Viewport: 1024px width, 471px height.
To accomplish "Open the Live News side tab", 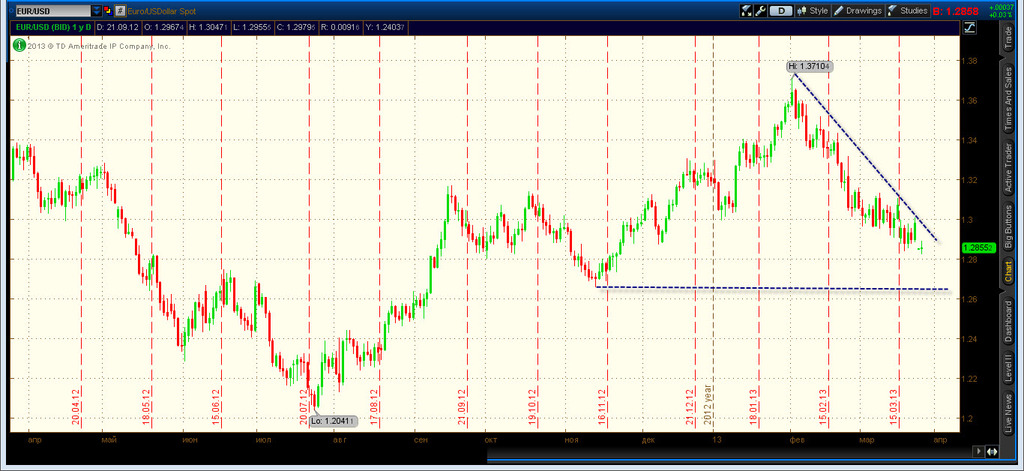I will click(x=1007, y=415).
